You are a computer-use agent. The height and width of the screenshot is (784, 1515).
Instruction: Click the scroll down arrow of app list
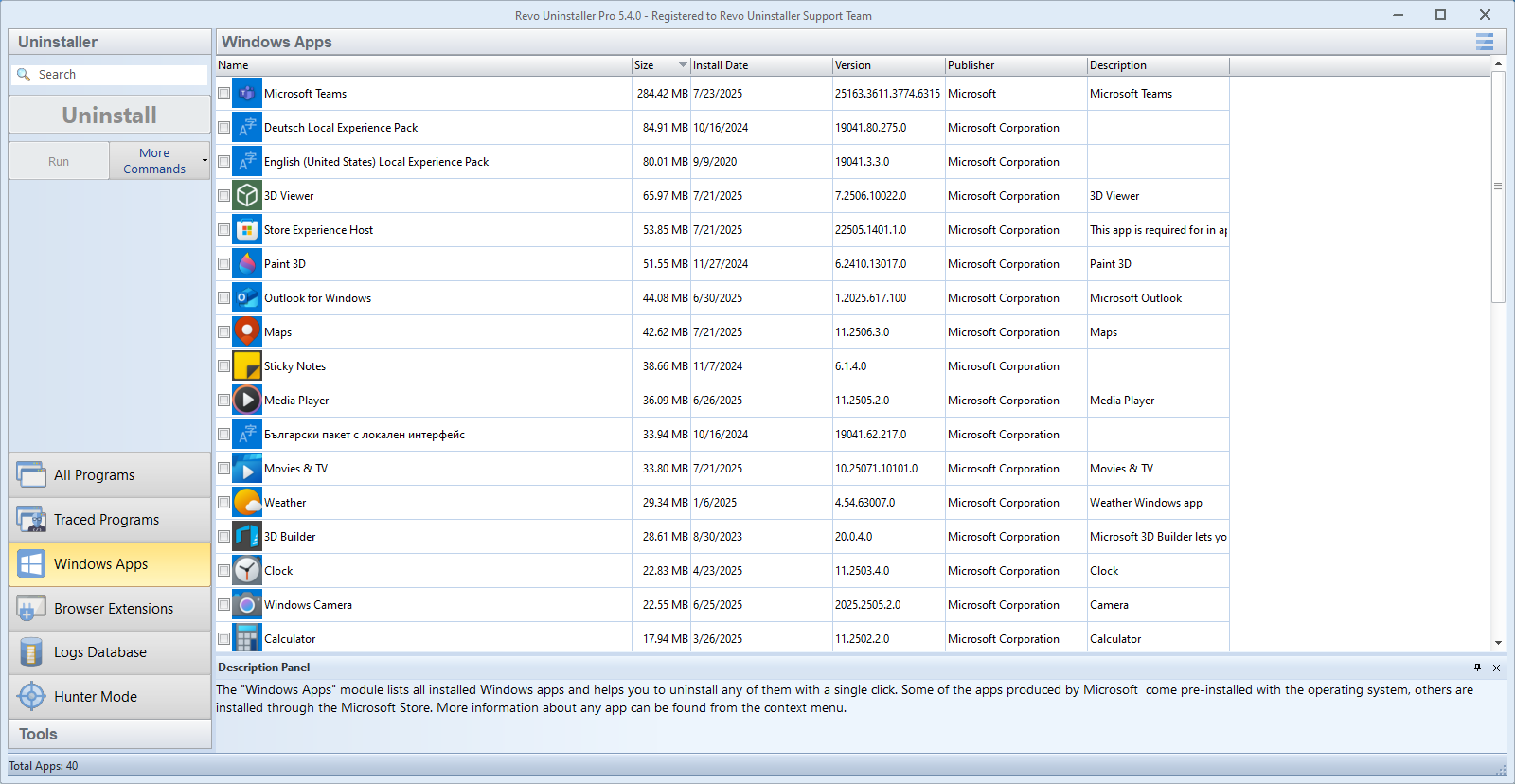[x=1498, y=643]
